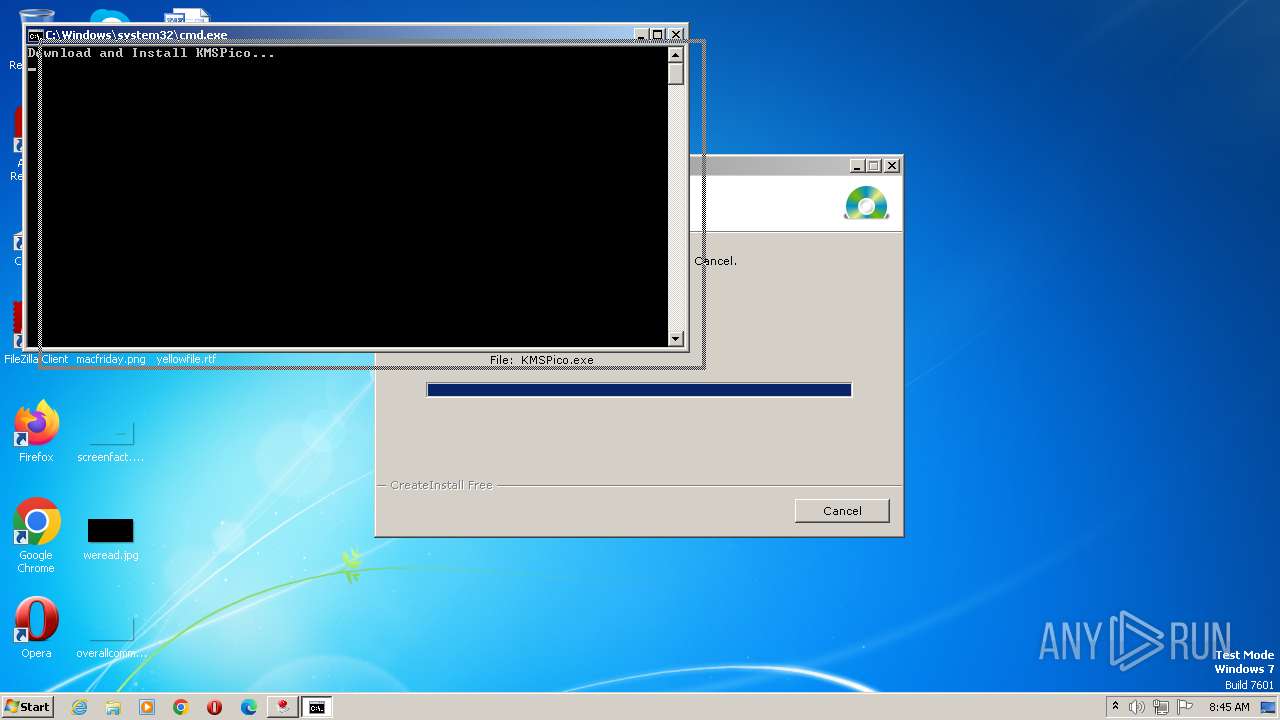1280x720 pixels.
Task: Click the CreateInstall Free label
Action: (441, 485)
